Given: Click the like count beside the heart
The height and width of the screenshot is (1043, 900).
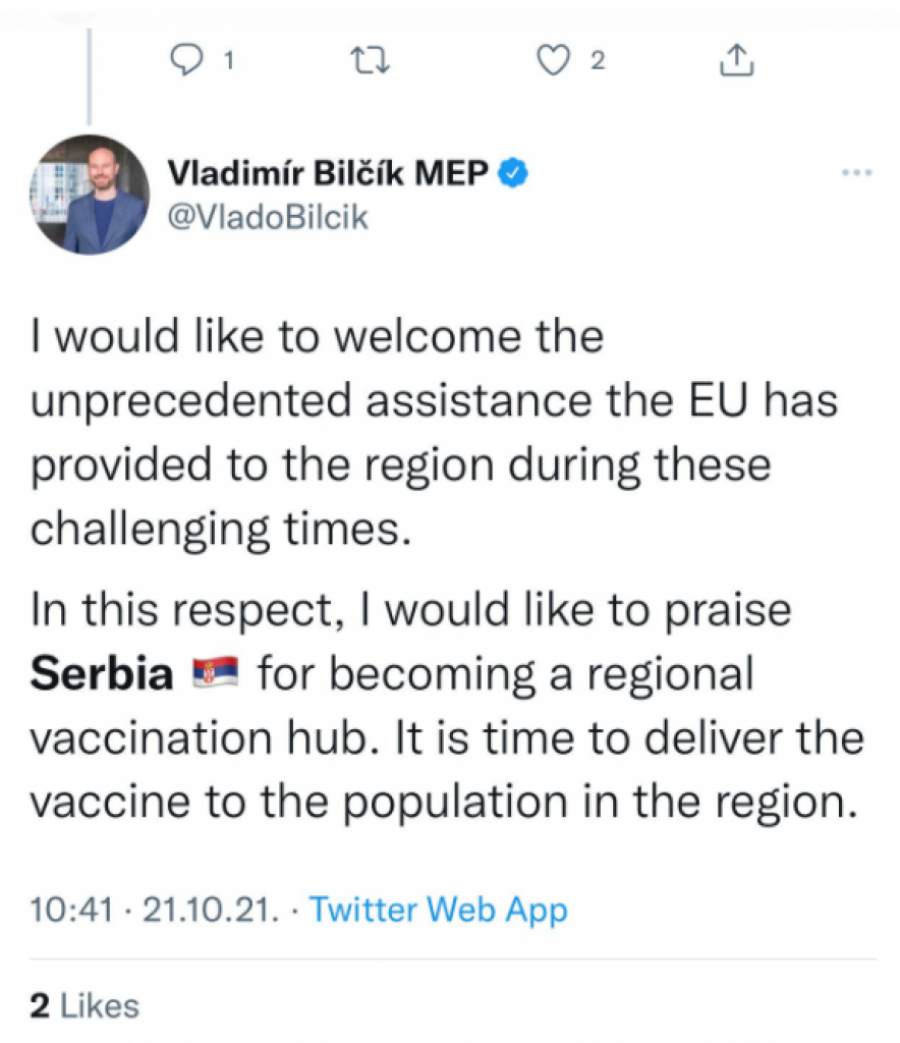Looking at the screenshot, I should tap(597, 62).
